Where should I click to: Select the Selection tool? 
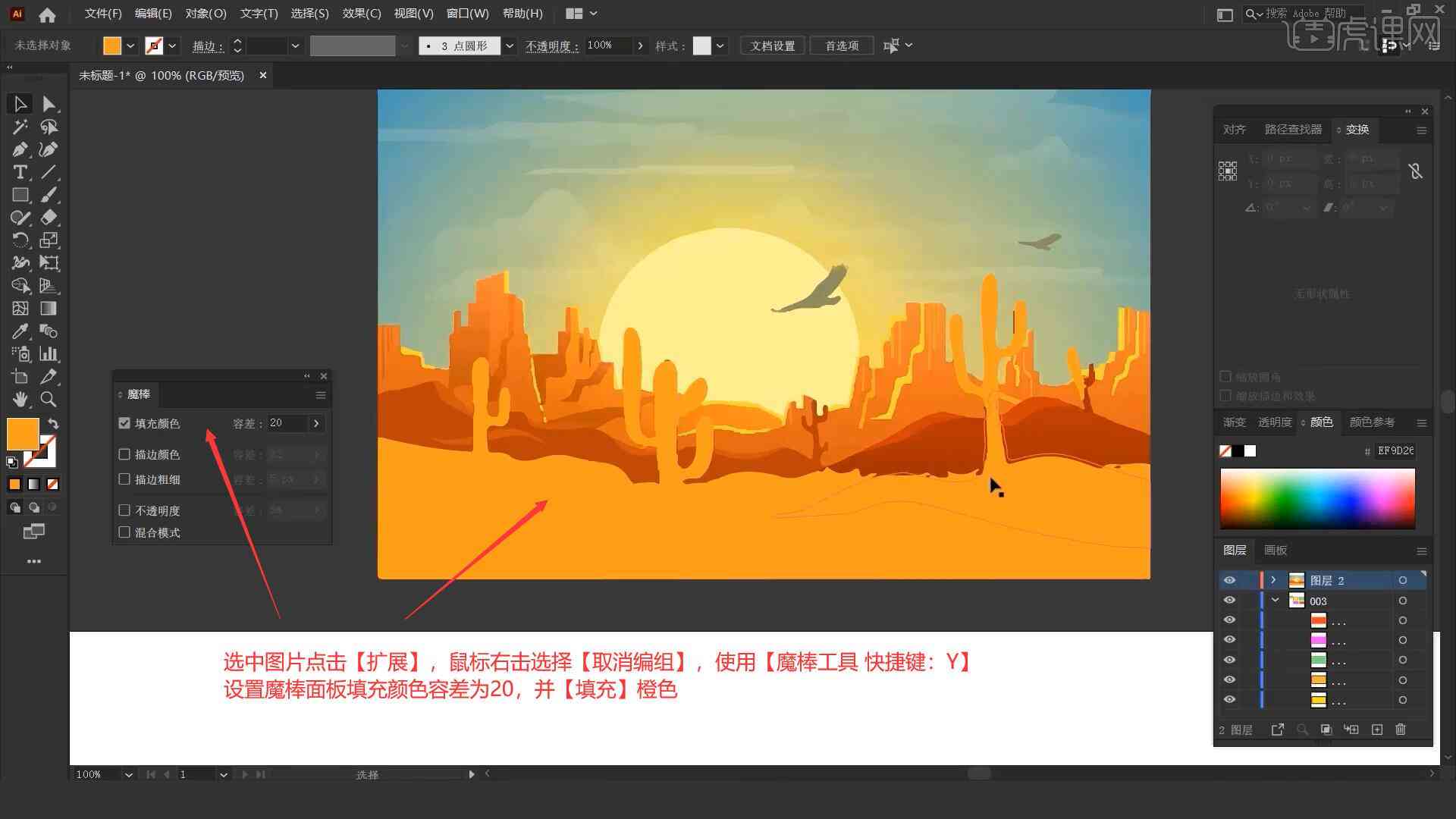[18, 103]
